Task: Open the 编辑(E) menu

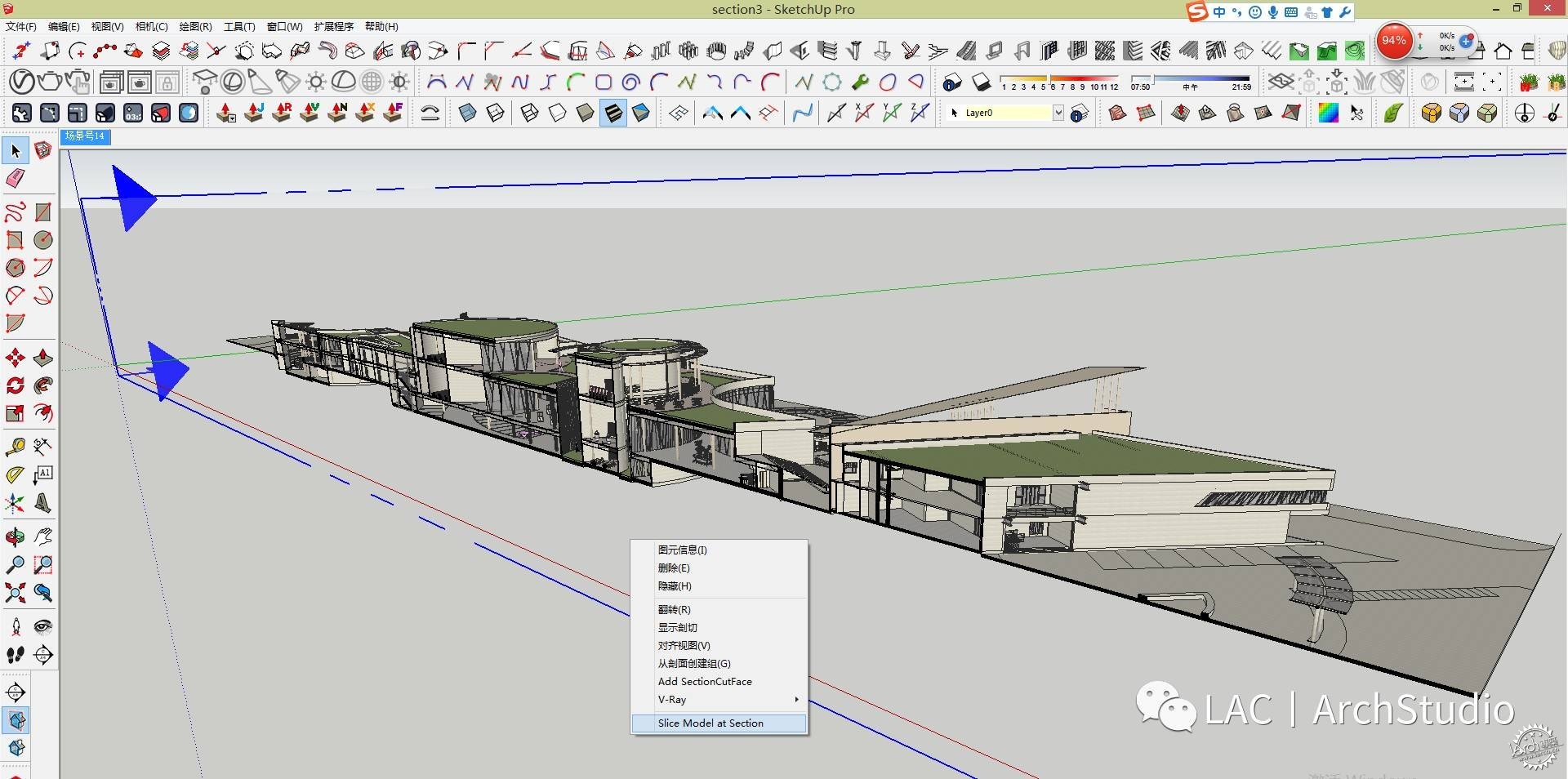Action: pos(64,26)
